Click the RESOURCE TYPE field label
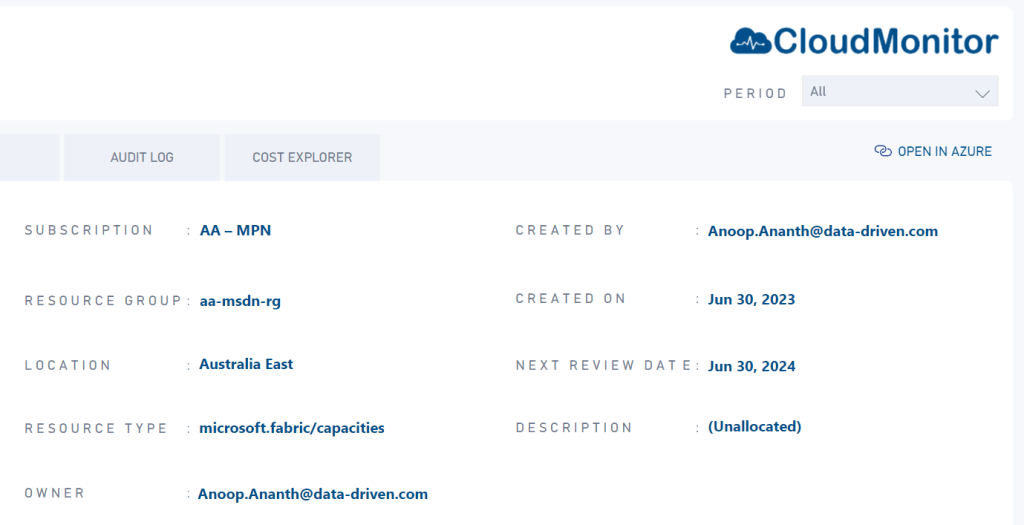The width and height of the screenshot is (1024, 525). [97, 428]
